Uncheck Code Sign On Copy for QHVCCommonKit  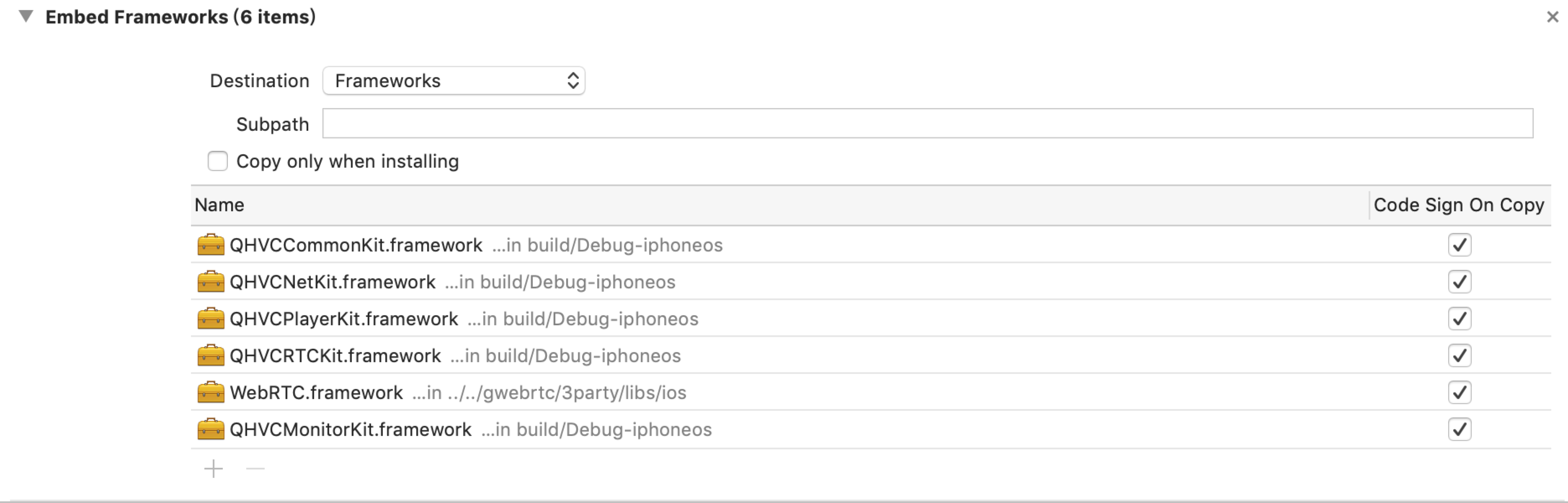1460,245
